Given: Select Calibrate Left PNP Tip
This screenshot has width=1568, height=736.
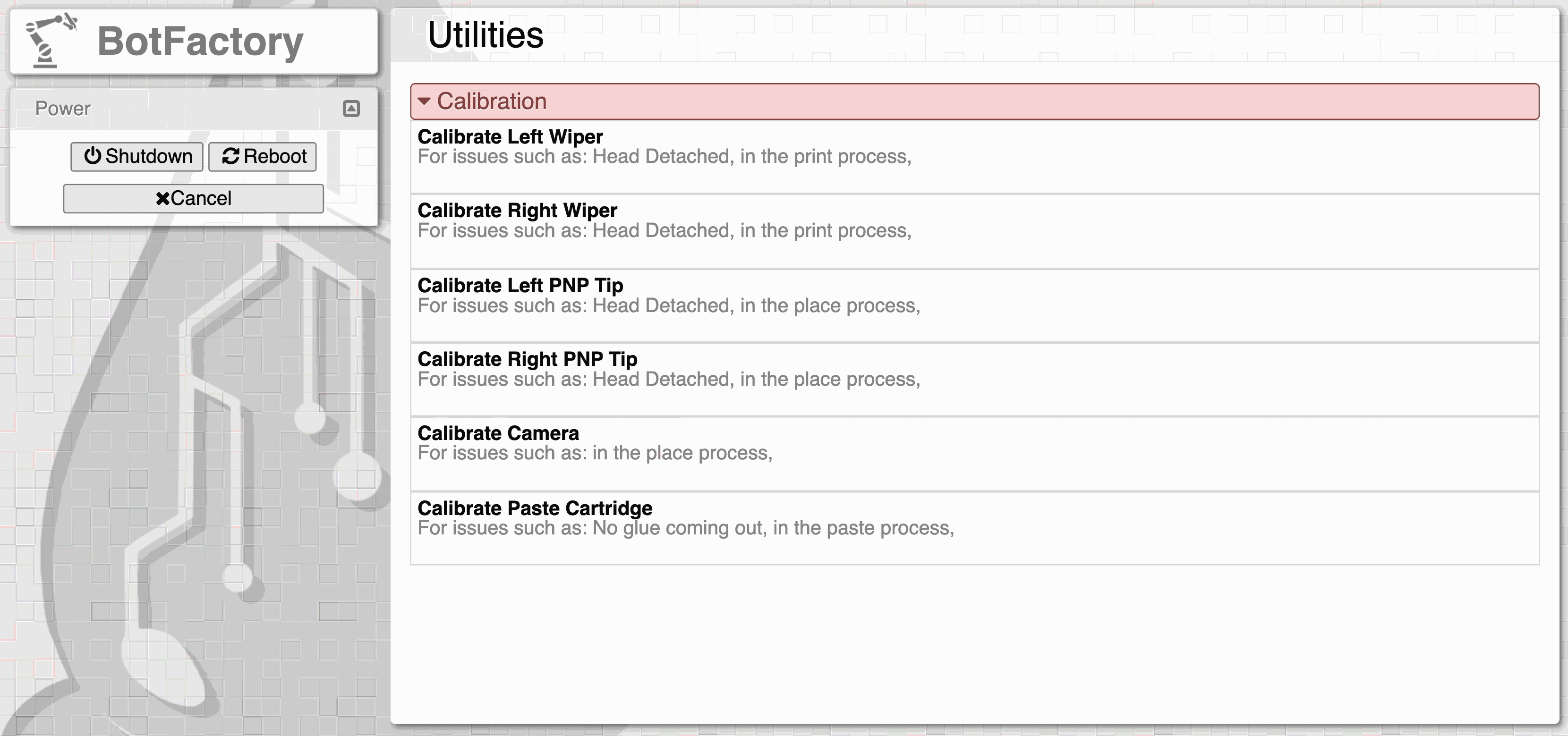Looking at the screenshot, I should (x=520, y=285).
